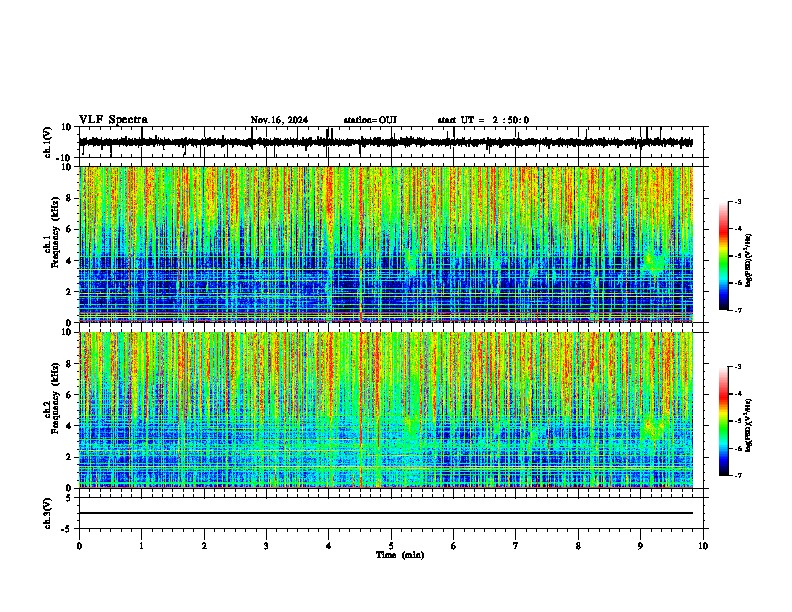Screen dimensions: 792x612
Task: Click the time-axis tick label "4"
Action: pyautogui.click(x=329, y=546)
